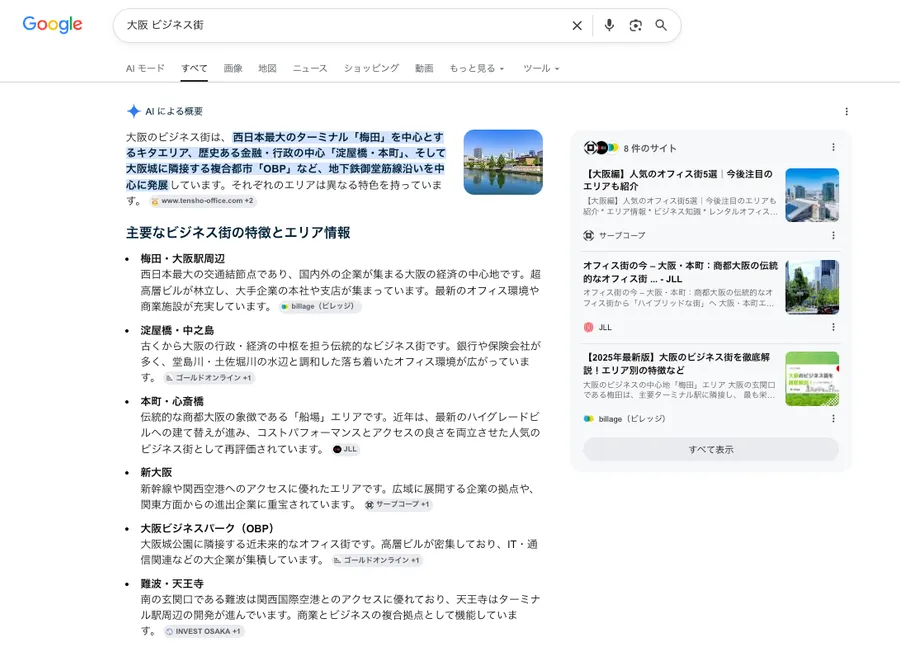Open 【2025年最新版】大阪のビジネス街を徹底解説 article
The image size is (900, 652).
pyautogui.click(x=677, y=363)
